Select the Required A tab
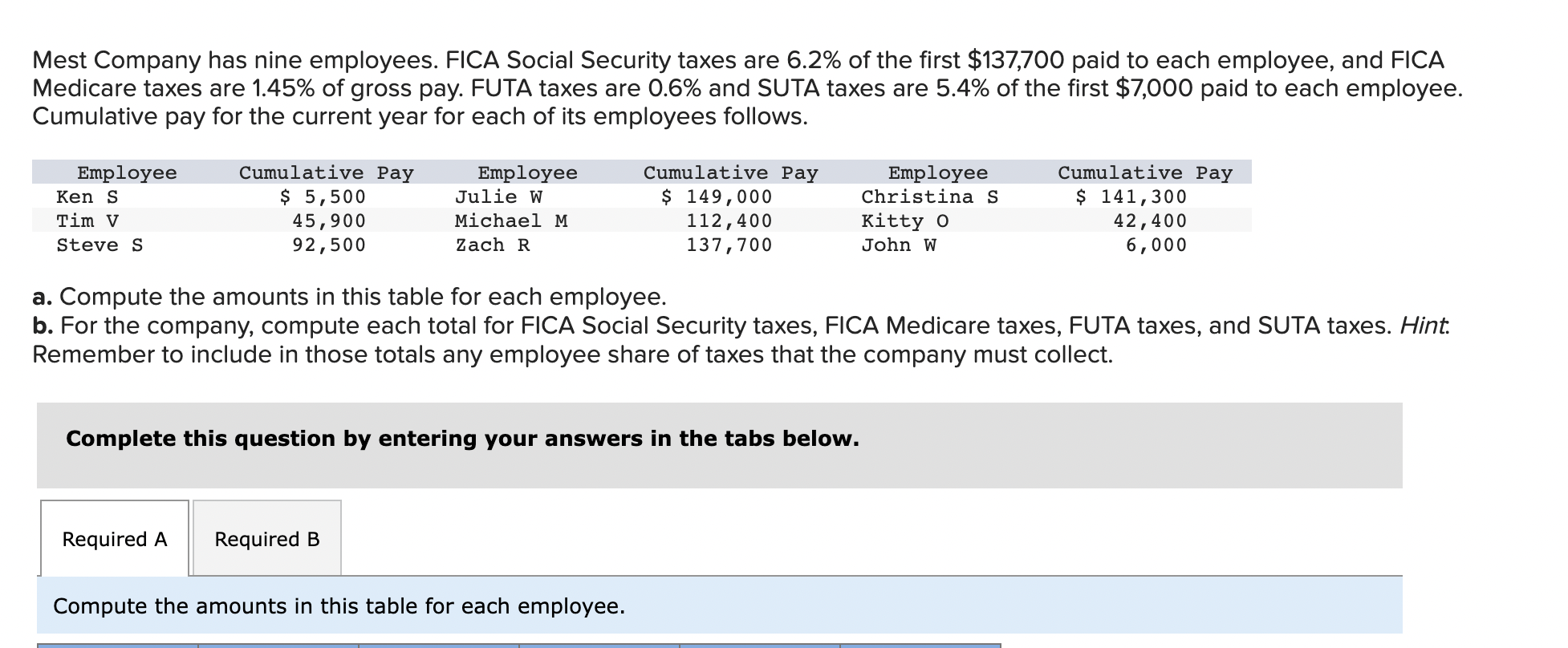Image resolution: width=1568 pixels, height=648 pixels. coord(114,539)
